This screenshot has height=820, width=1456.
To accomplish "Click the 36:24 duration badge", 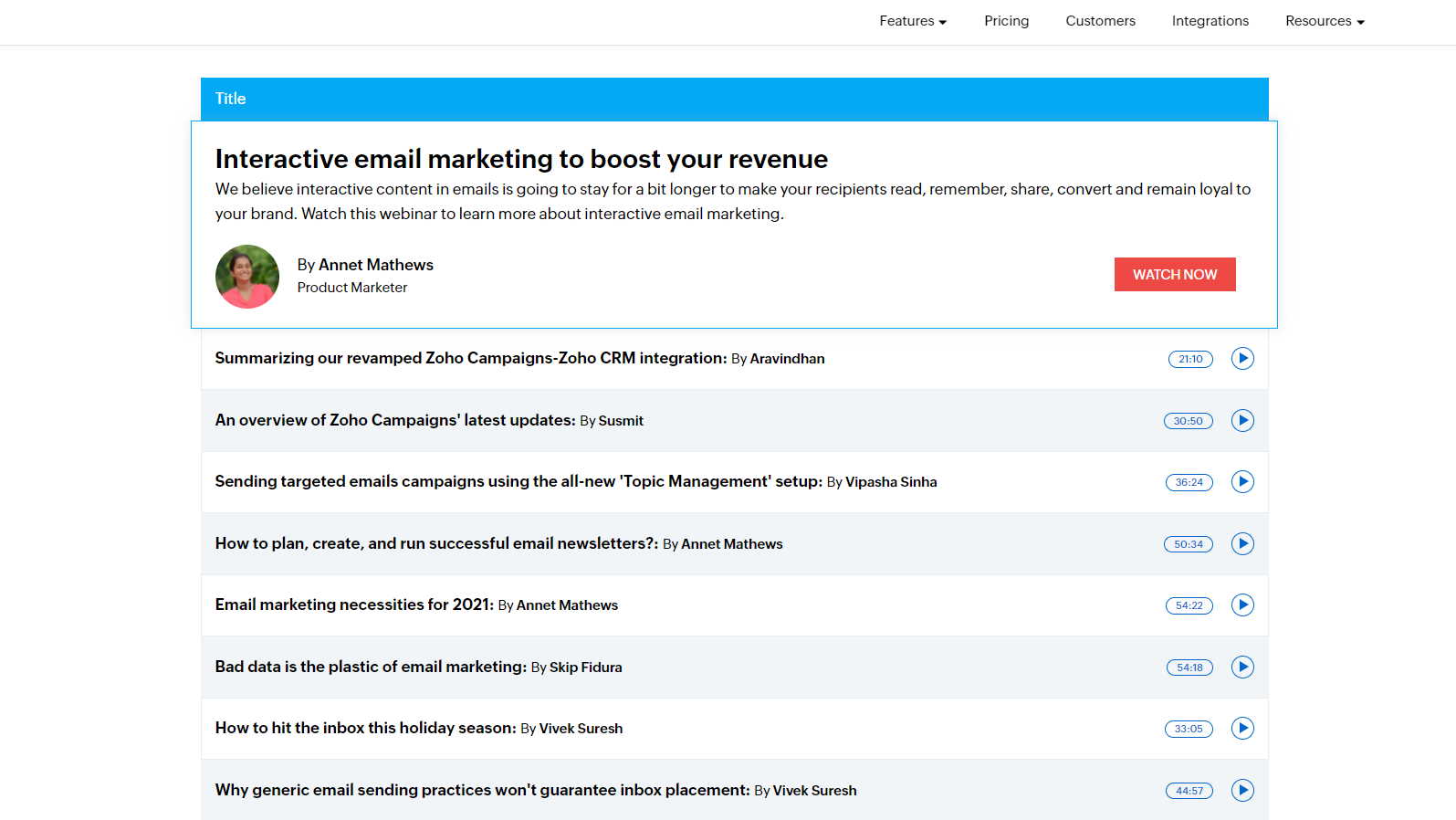I will [x=1189, y=482].
